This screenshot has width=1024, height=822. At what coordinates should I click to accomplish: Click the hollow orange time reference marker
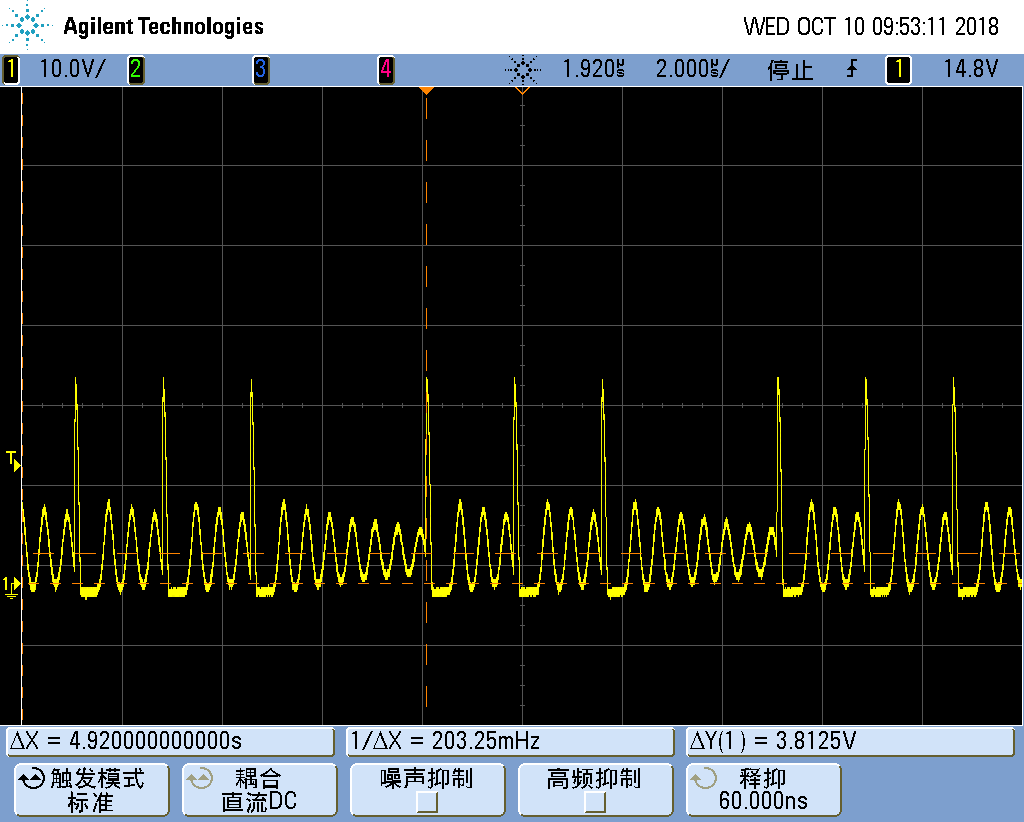point(522,90)
